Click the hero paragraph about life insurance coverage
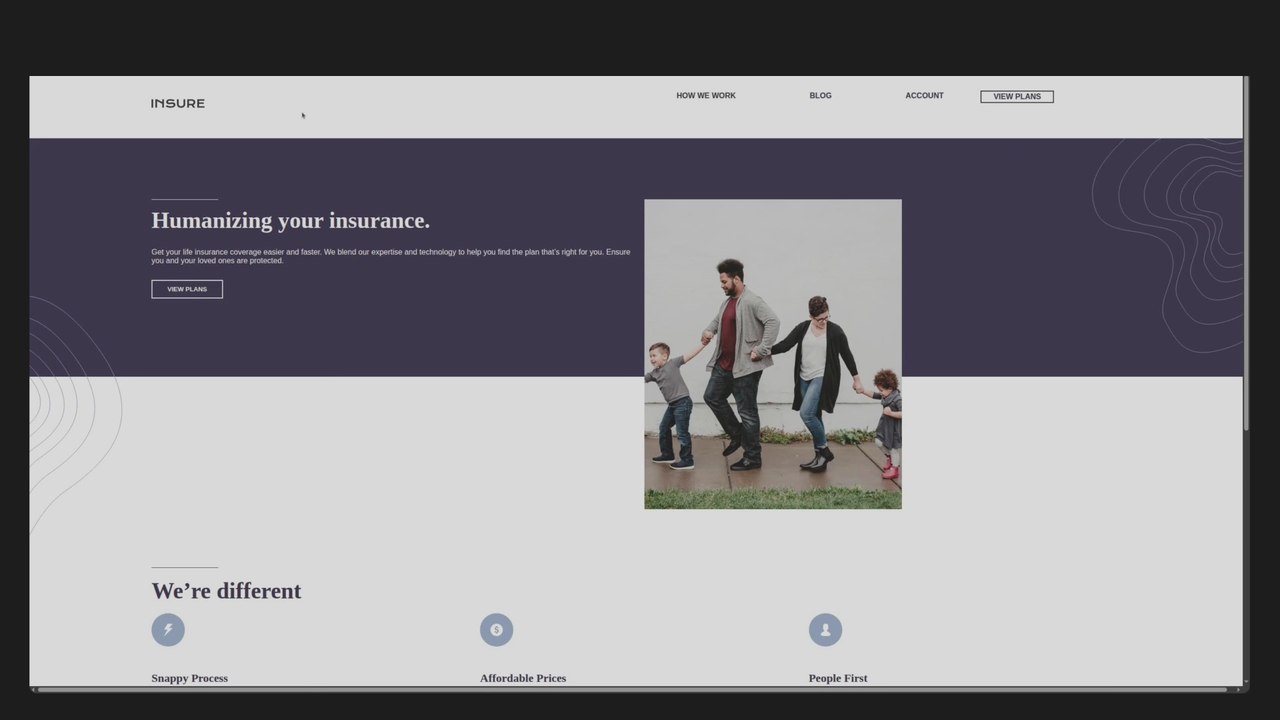This screenshot has height=720, width=1280. tap(391, 256)
